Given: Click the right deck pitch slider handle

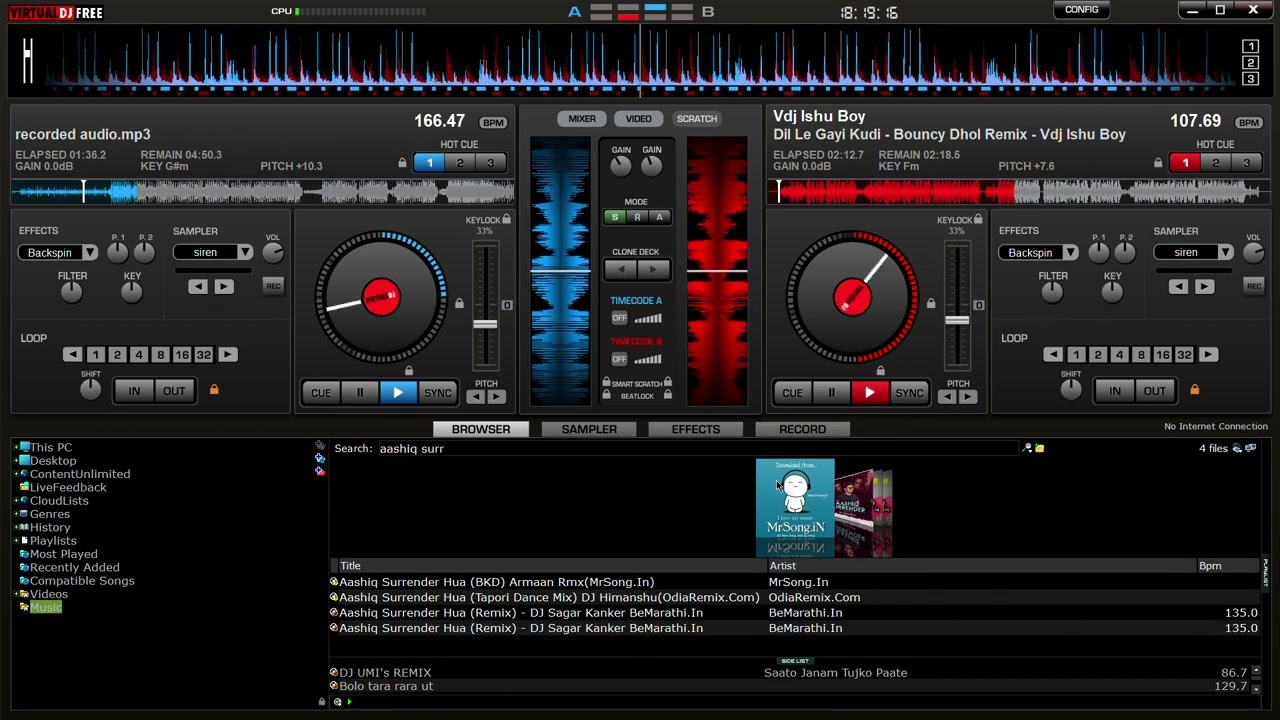Looking at the screenshot, I should [957, 320].
